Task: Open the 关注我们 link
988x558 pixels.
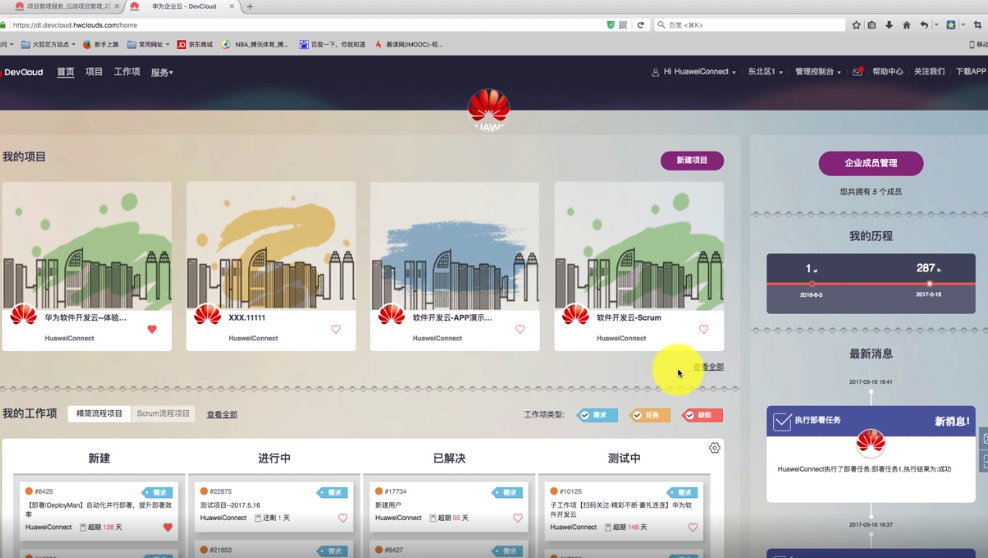Action: 929,72
